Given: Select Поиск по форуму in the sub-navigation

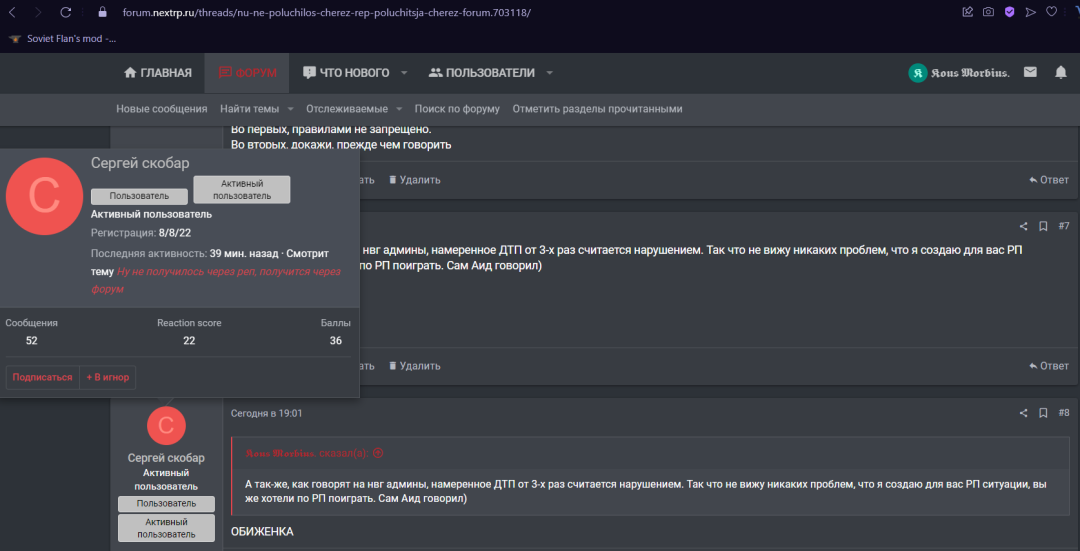Looking at the screenshot, I should (x=457, y=109).
